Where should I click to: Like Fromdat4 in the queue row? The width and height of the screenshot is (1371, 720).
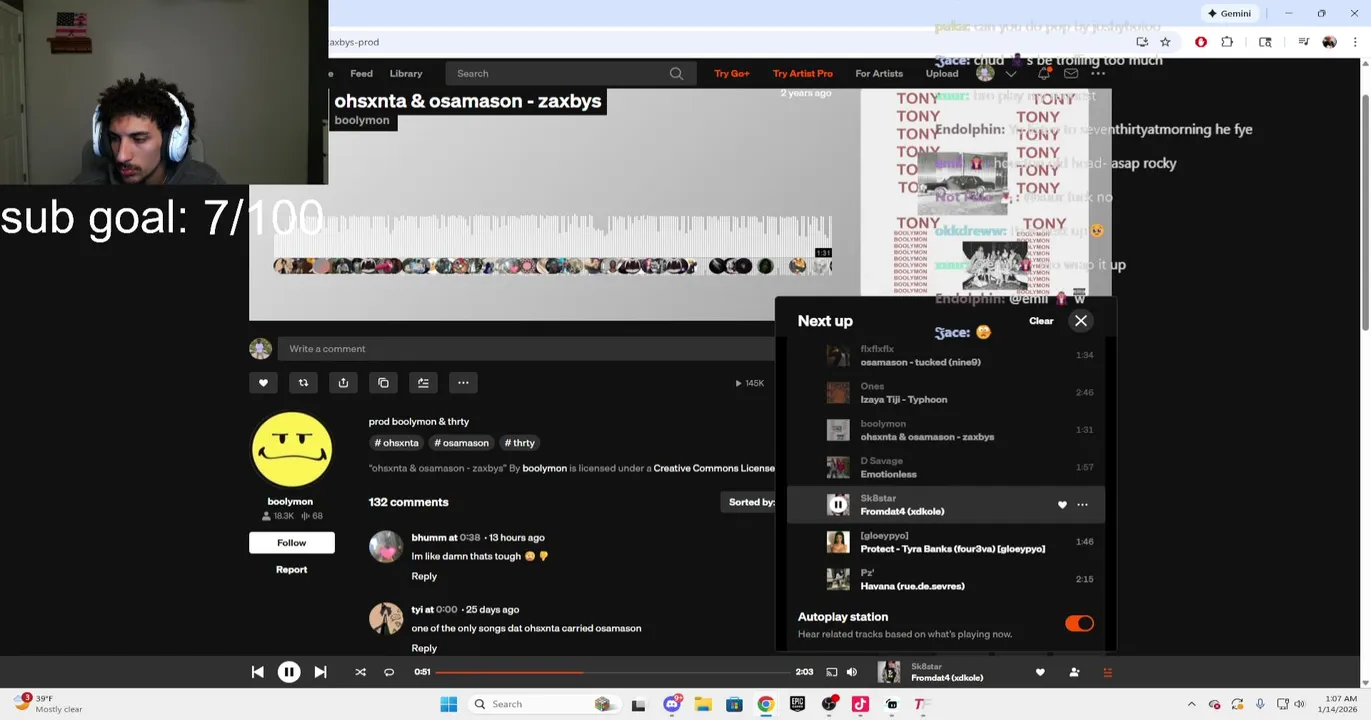pos(1062,505)
